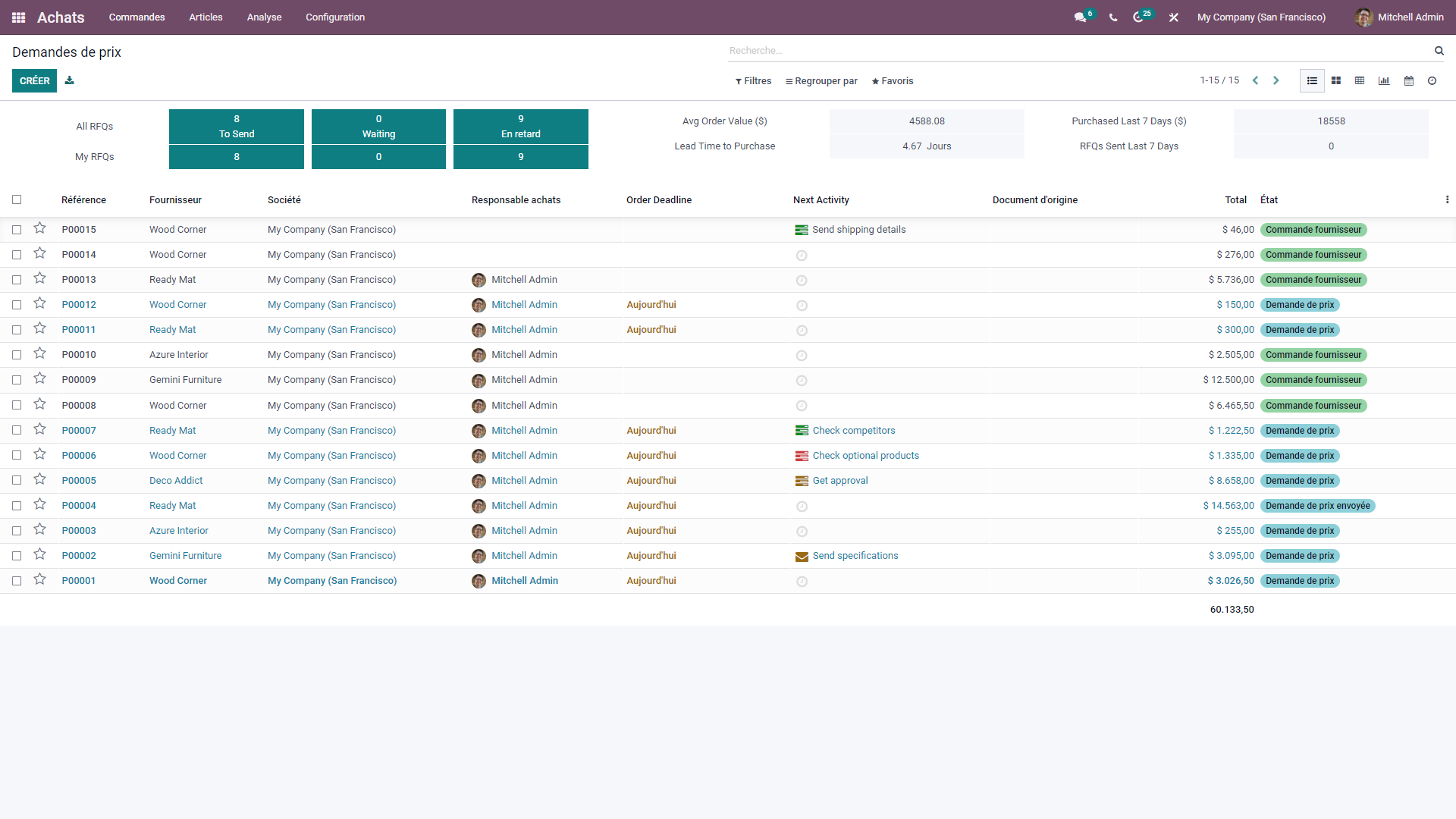The height and width of the screenshot is (819, 1456).
Task: Click the search magnifier icon
Action: coord(1439,51)
